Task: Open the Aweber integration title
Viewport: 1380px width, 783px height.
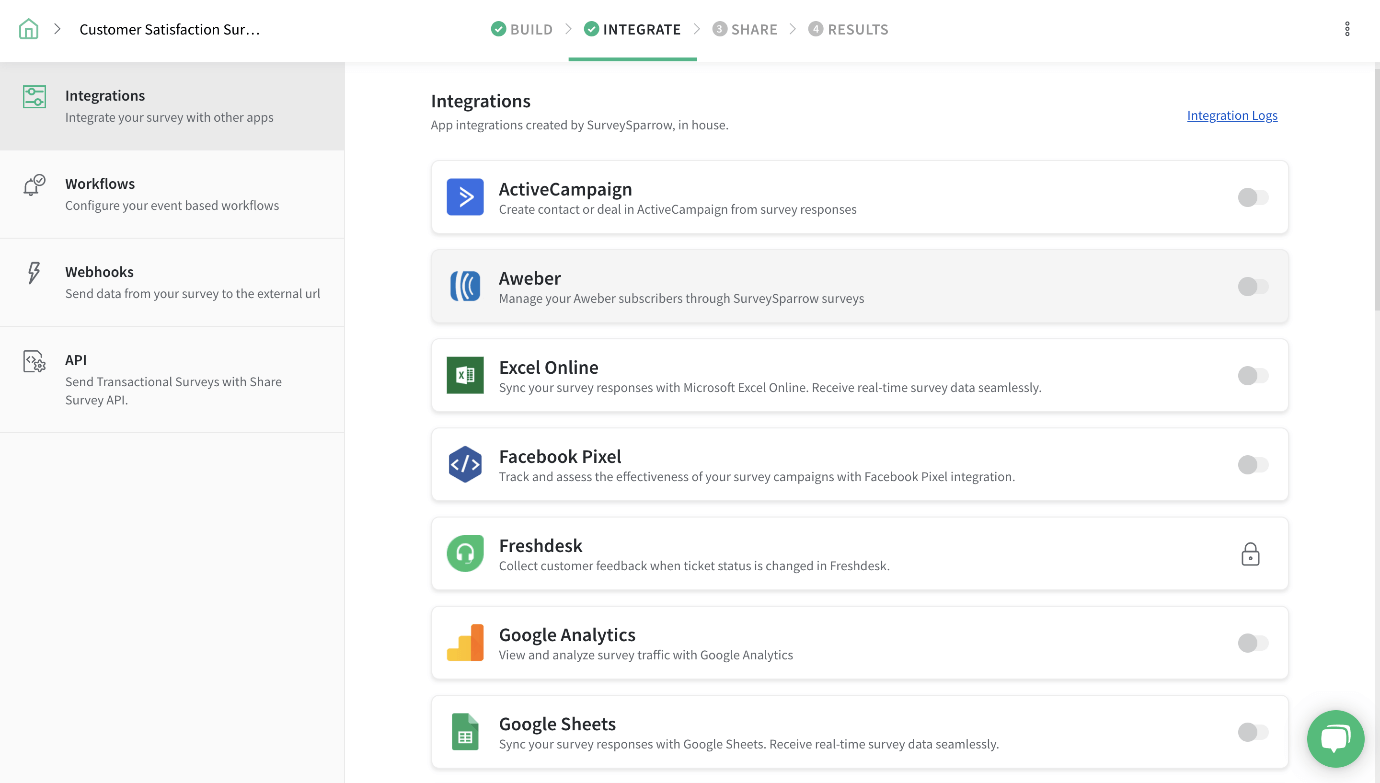Action: coord(530,278)
